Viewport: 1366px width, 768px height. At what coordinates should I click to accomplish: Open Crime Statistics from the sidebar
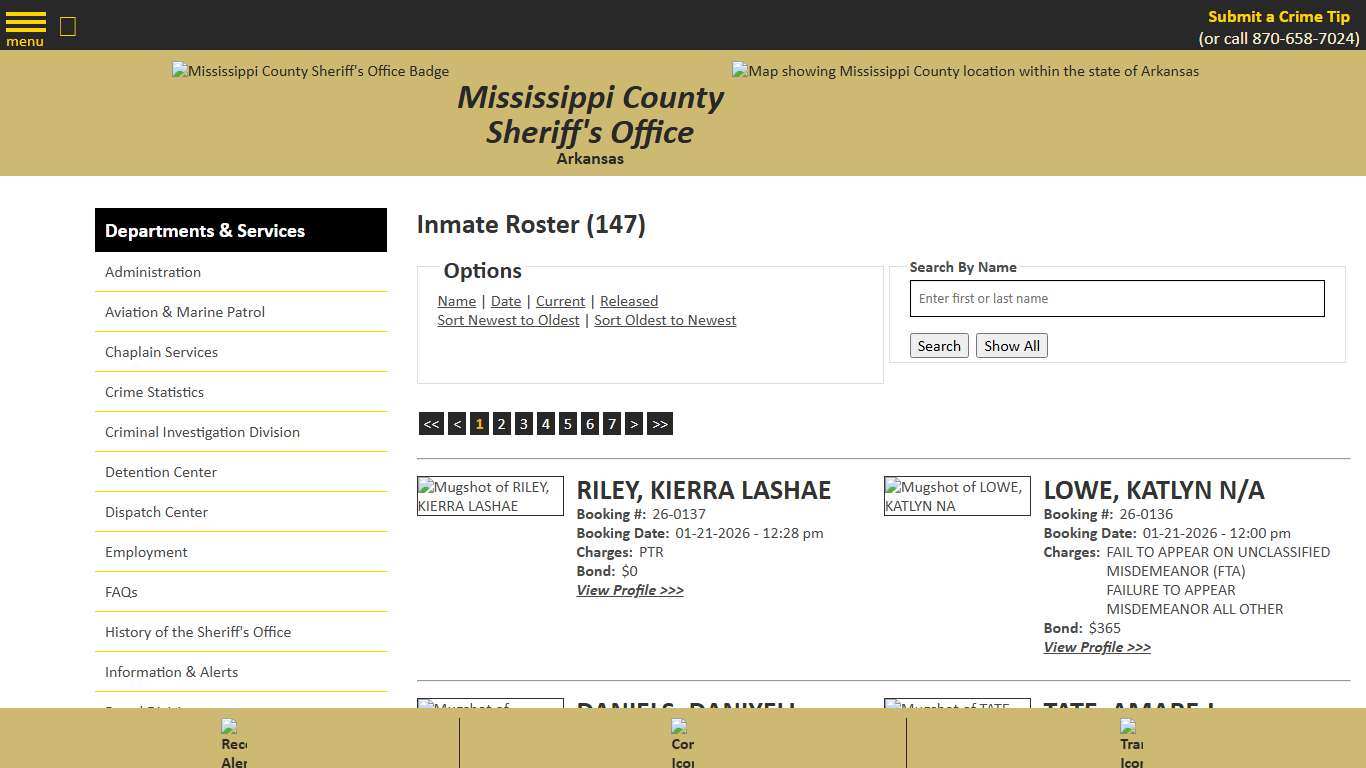[x=154, y=391]
